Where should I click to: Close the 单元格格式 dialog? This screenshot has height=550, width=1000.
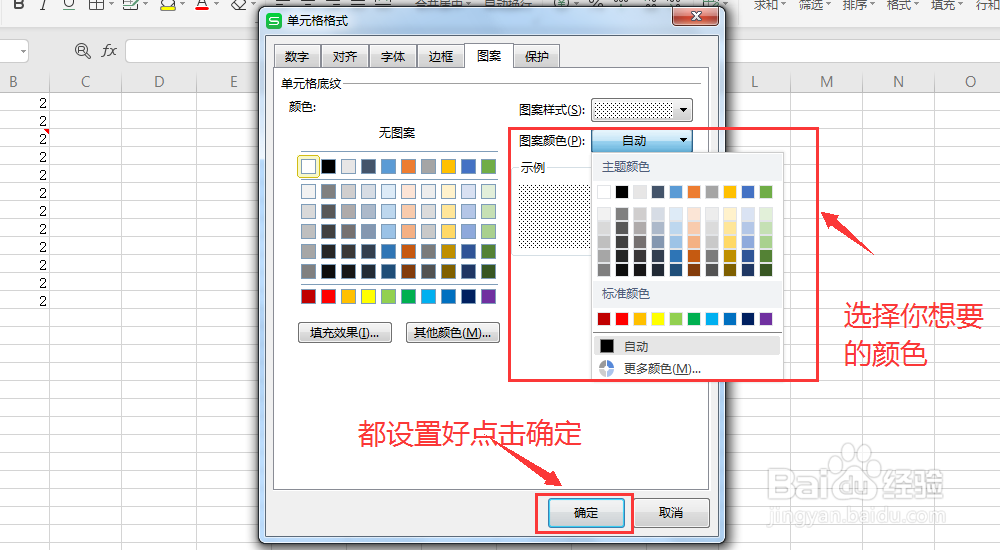[696, 17]
